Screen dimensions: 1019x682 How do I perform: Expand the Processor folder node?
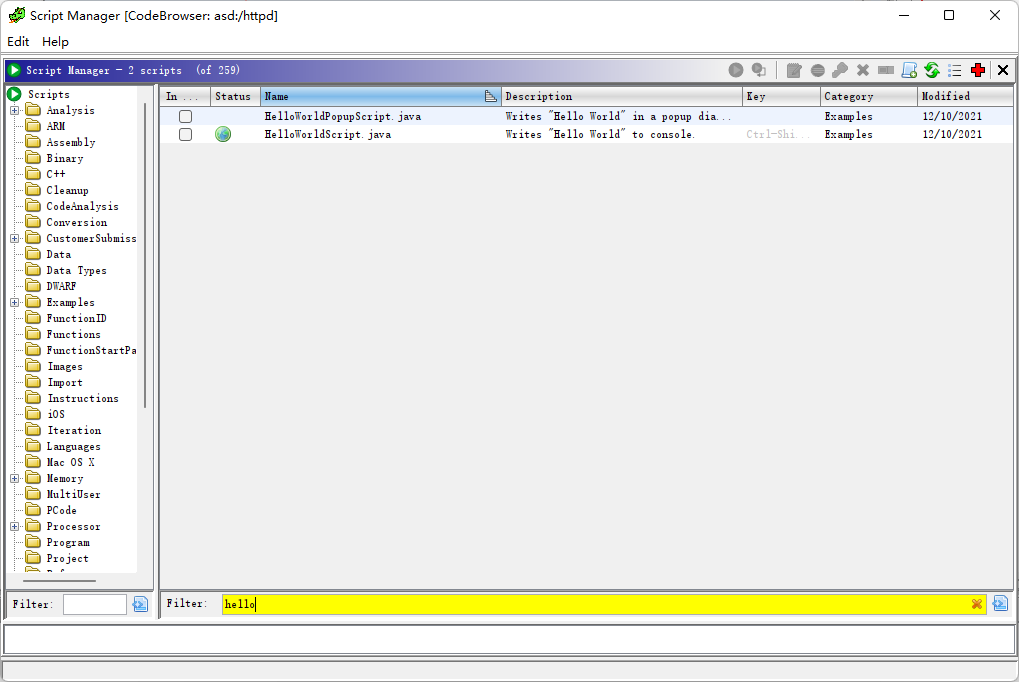[14, 527]
